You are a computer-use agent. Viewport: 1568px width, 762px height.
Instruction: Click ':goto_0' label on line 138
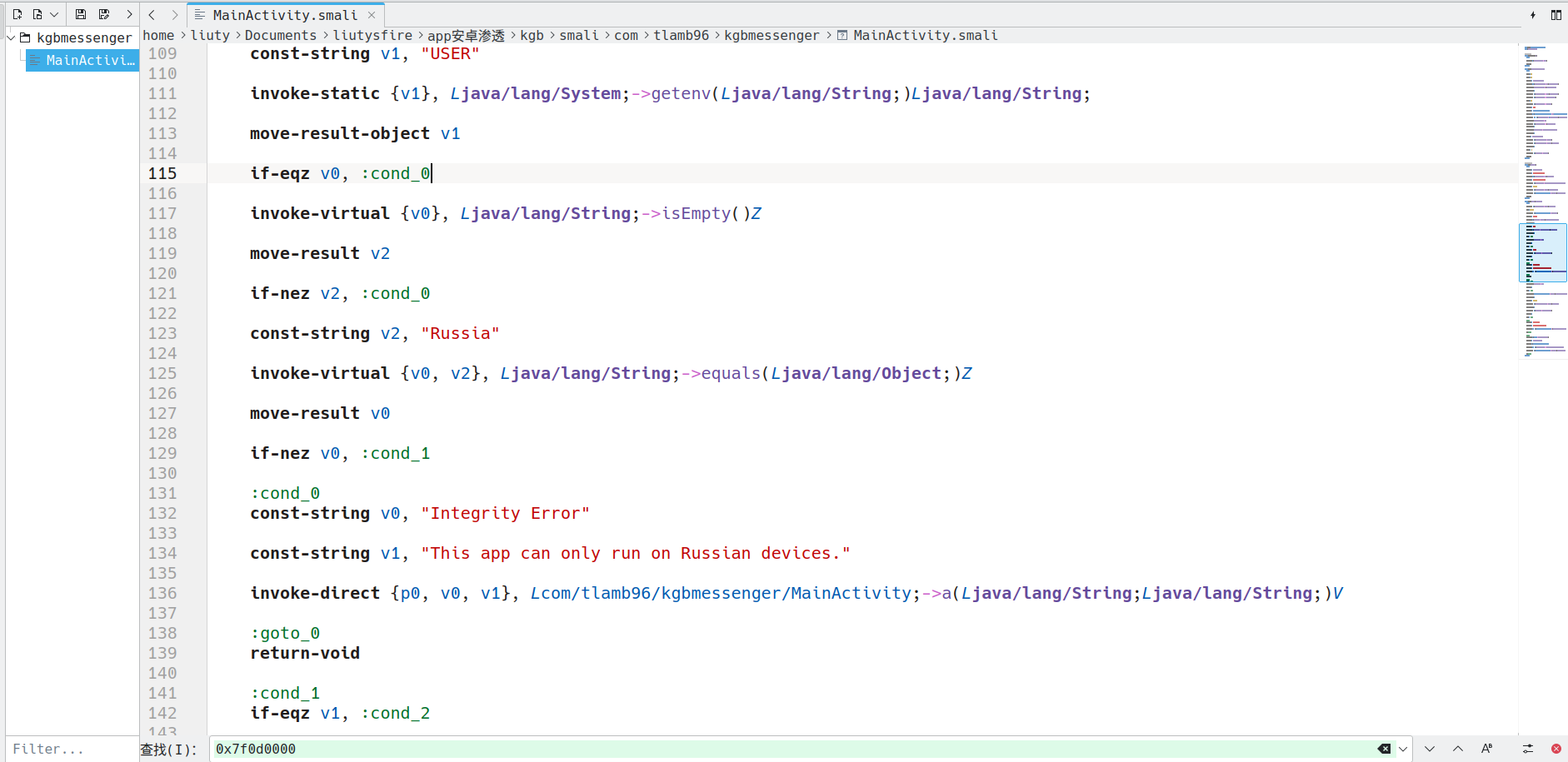(285, 633)
